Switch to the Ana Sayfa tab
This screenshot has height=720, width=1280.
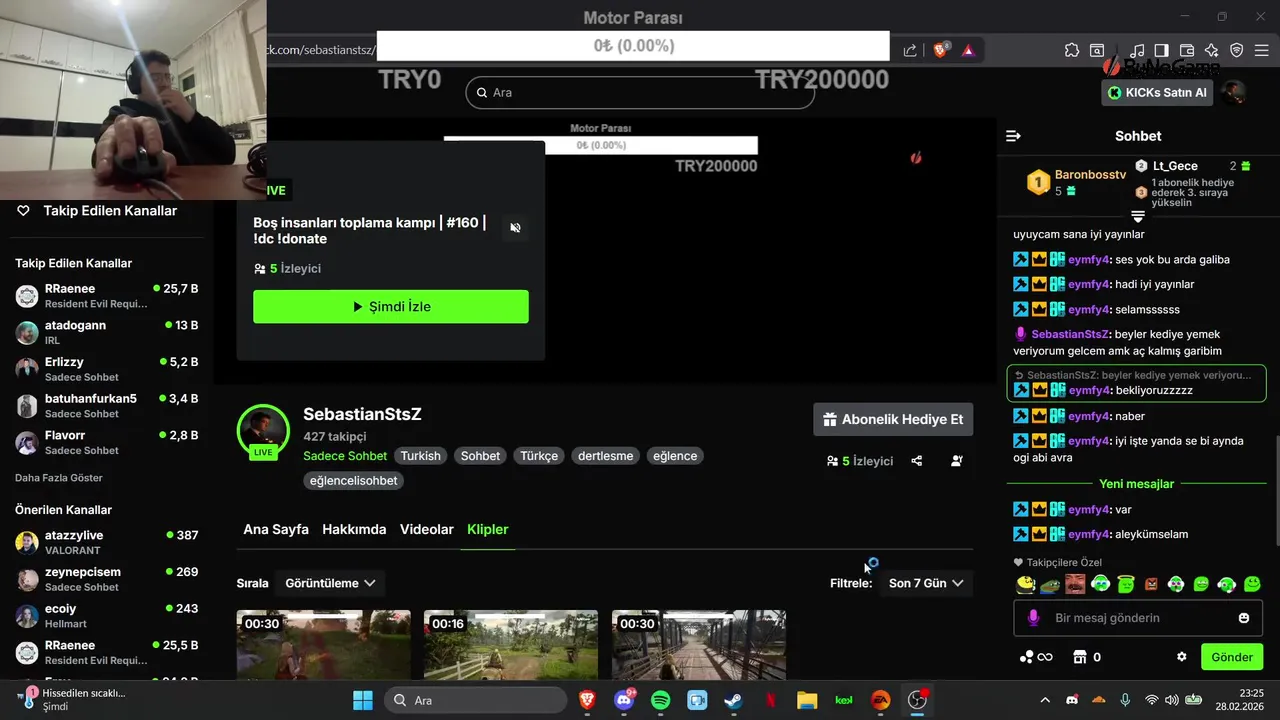[x=276, y=529]
